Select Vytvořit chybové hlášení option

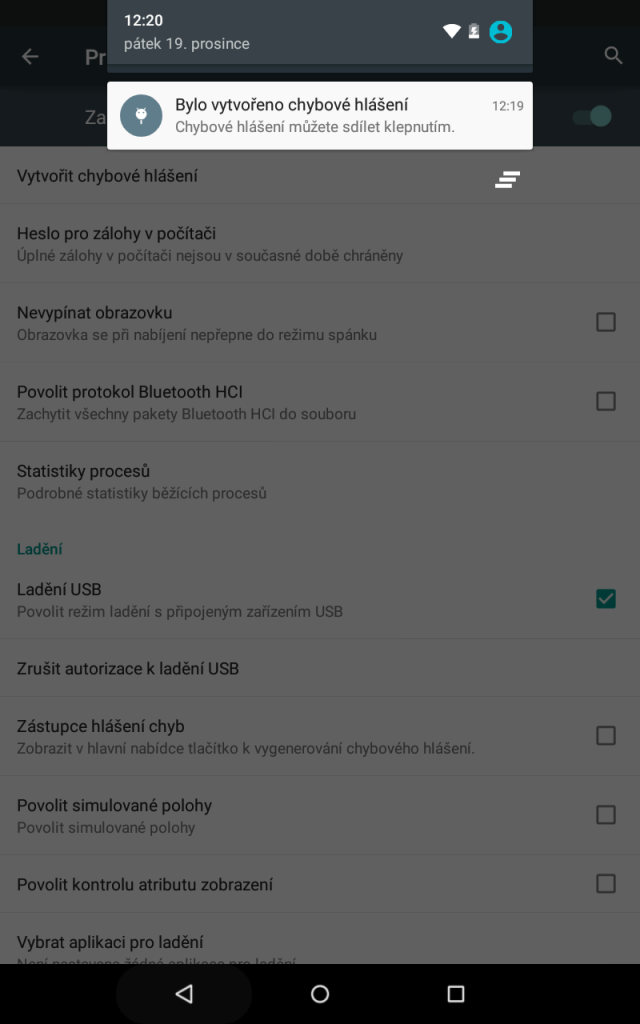[x=320, y=176]
